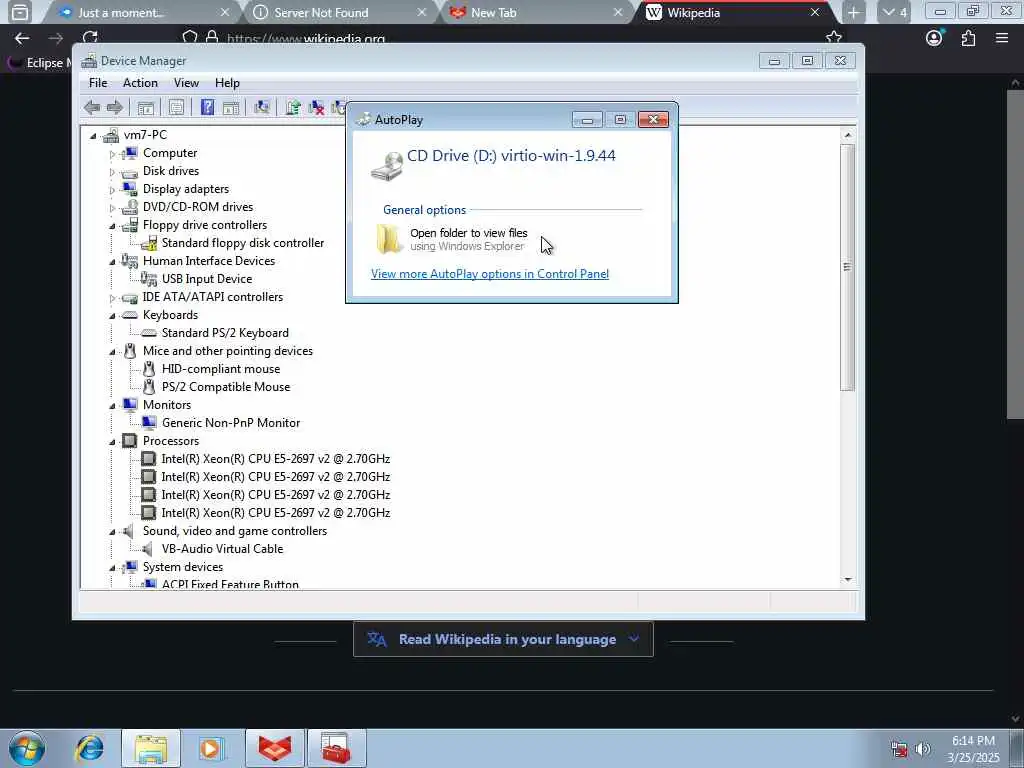Click Device Manager scrollbar down arrow
Screen dimensions: 1024x768
point(848,579)
